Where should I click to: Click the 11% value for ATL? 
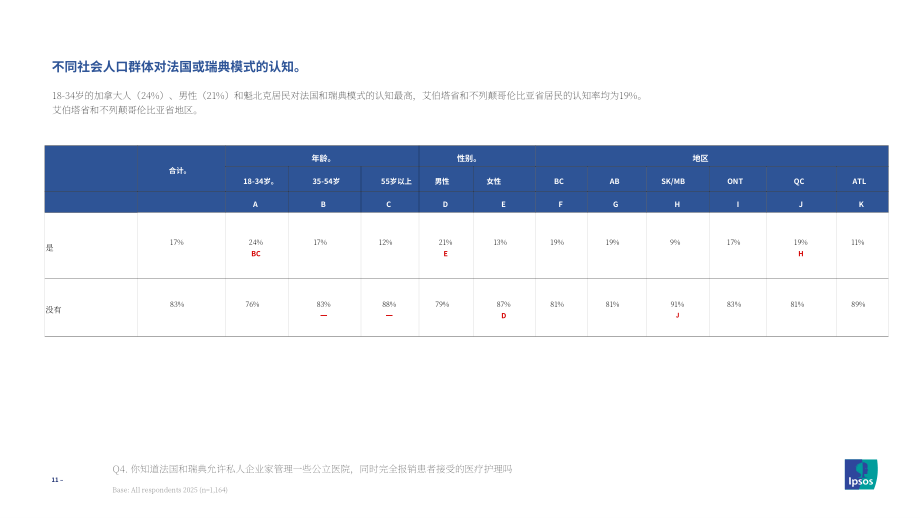[858, 242]
